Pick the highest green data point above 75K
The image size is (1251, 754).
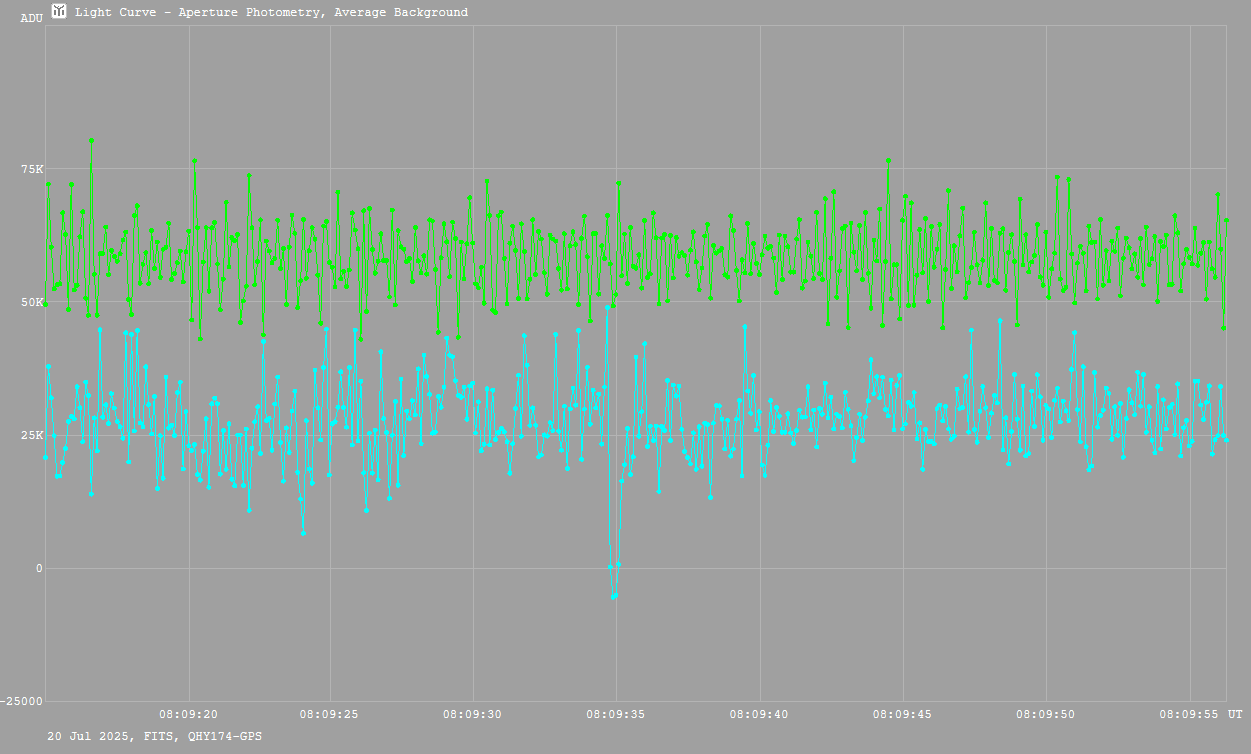point(91,141)
